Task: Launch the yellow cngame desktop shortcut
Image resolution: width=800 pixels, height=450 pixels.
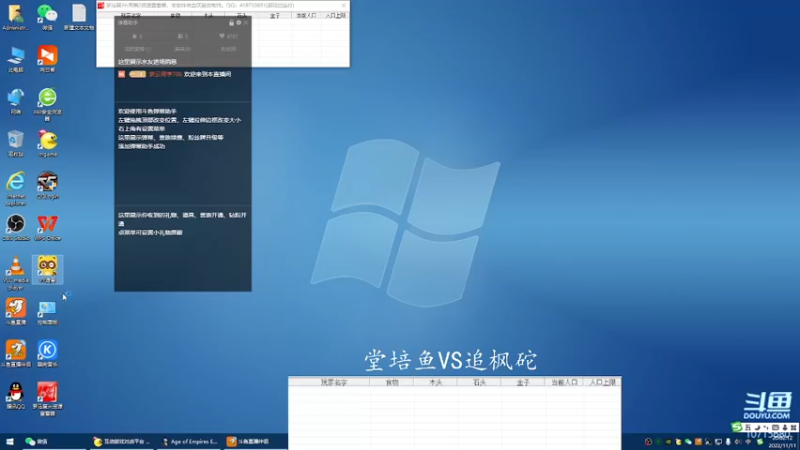Action: [47, 143]
